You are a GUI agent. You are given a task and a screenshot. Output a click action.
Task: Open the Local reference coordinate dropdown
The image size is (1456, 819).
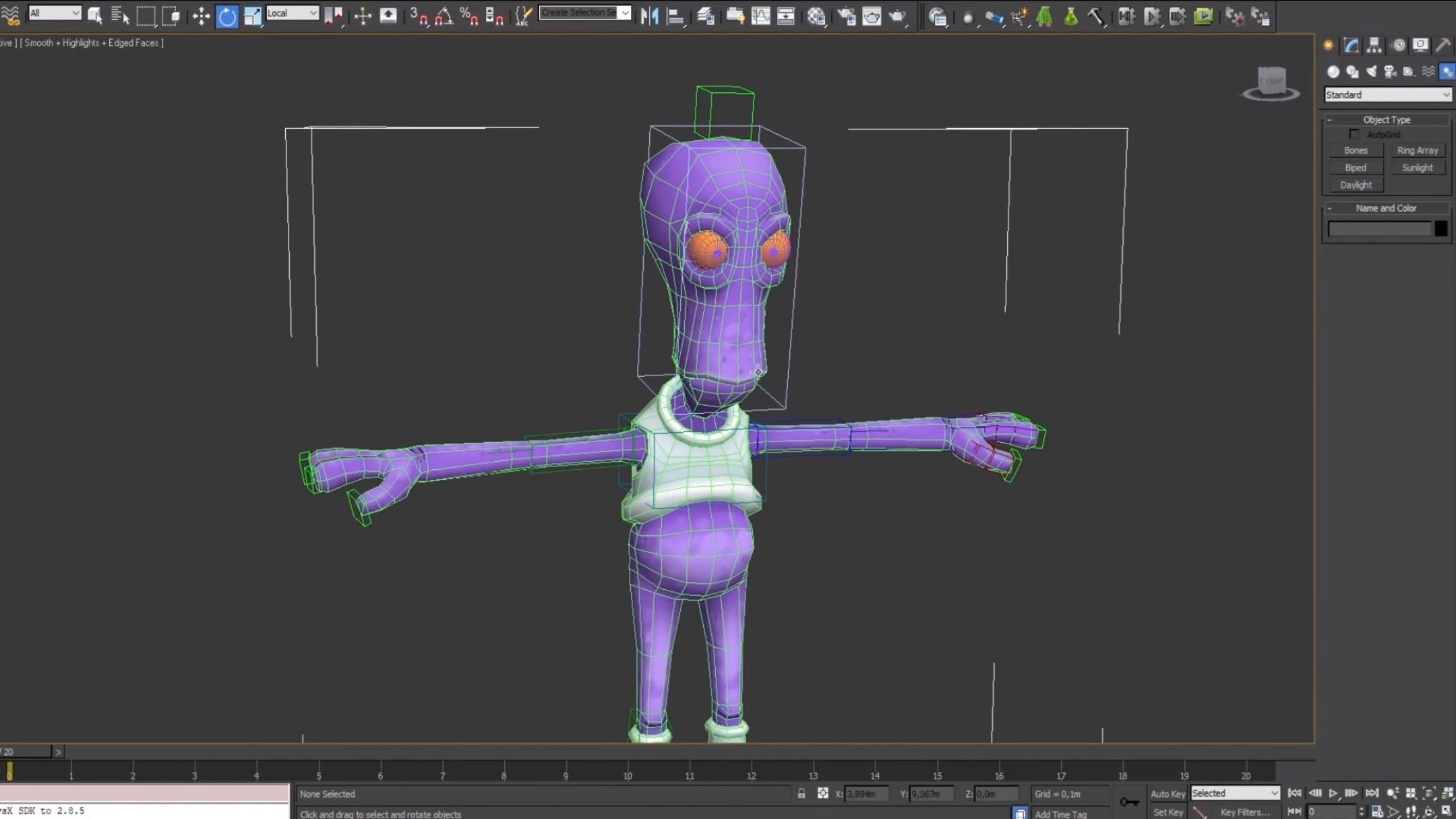[292, 13]
